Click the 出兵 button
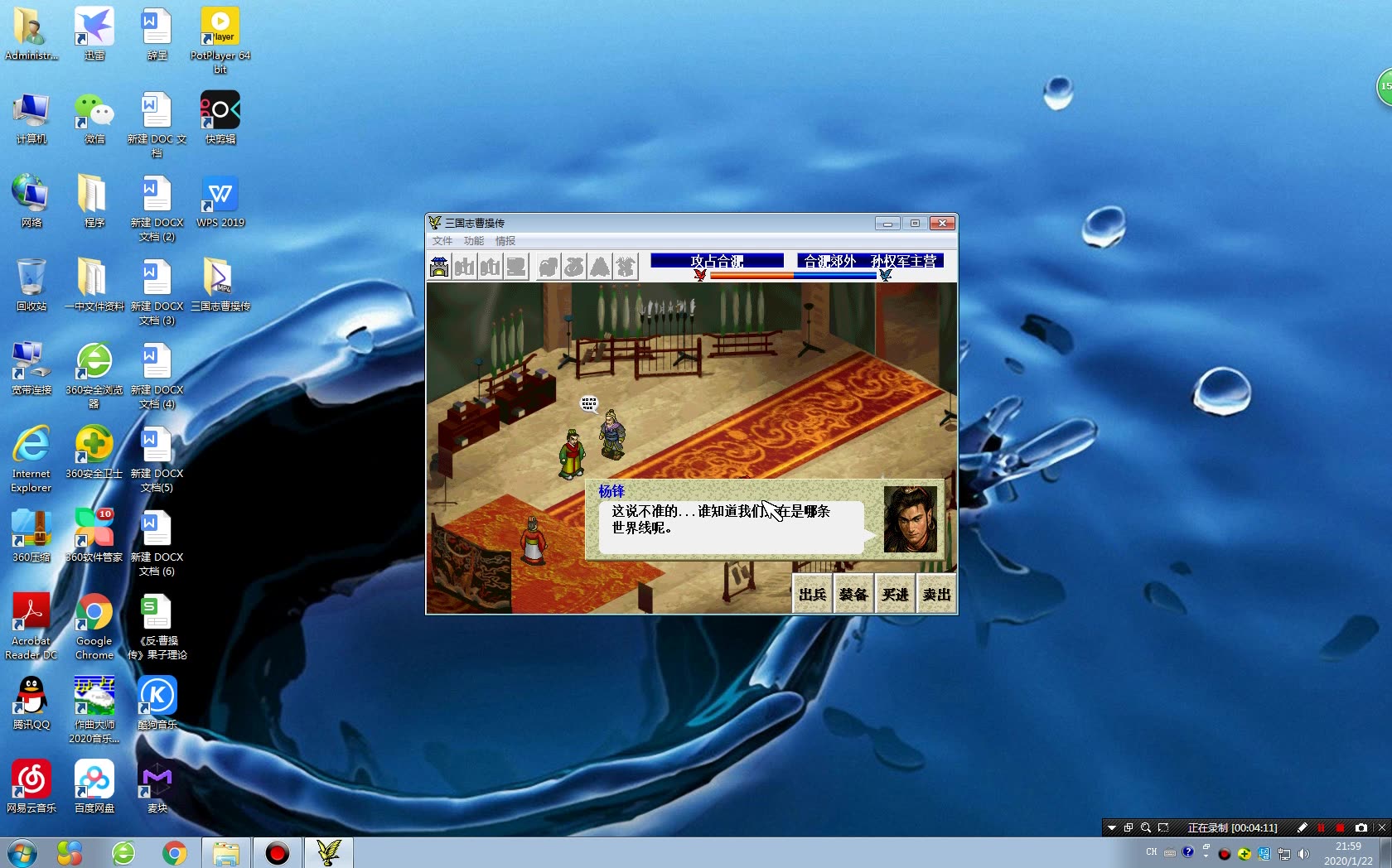 point(812,594)
